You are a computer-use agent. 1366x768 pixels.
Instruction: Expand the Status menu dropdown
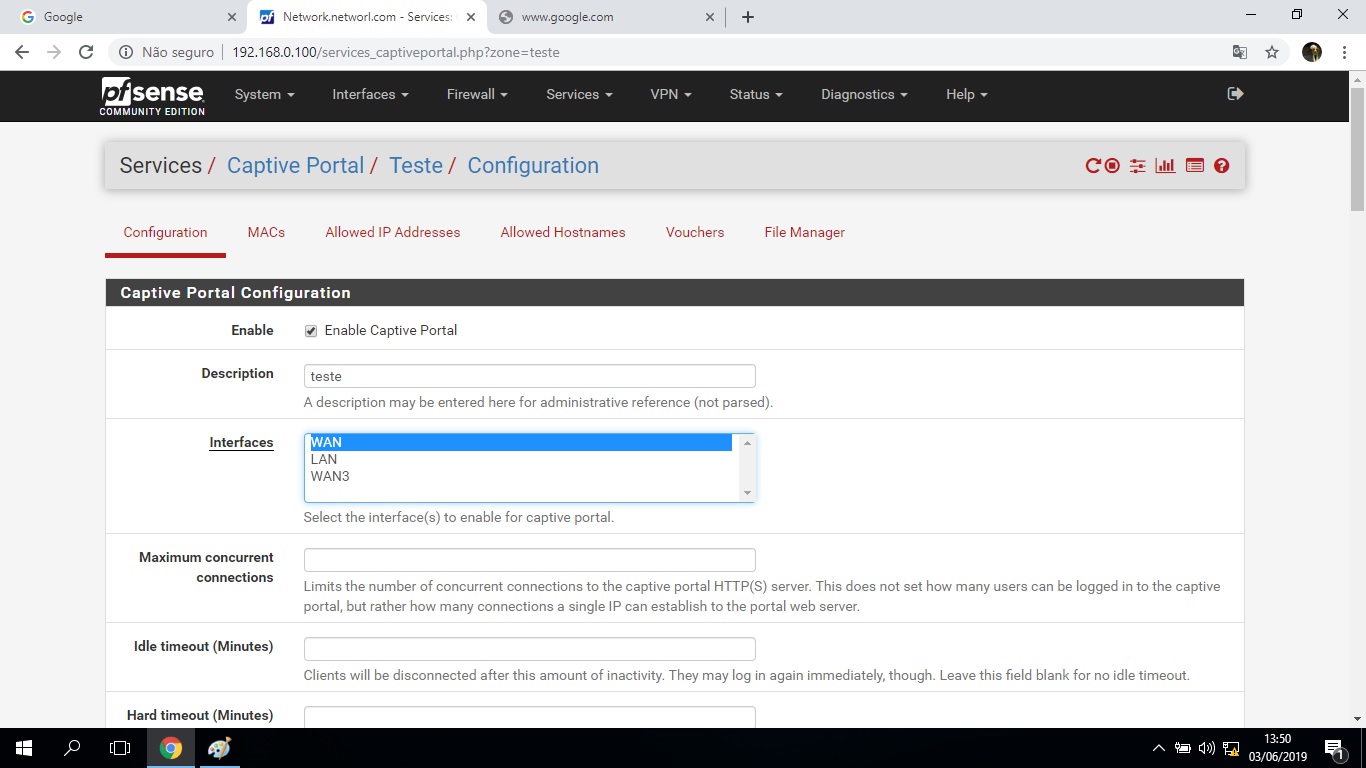point(756,94)
